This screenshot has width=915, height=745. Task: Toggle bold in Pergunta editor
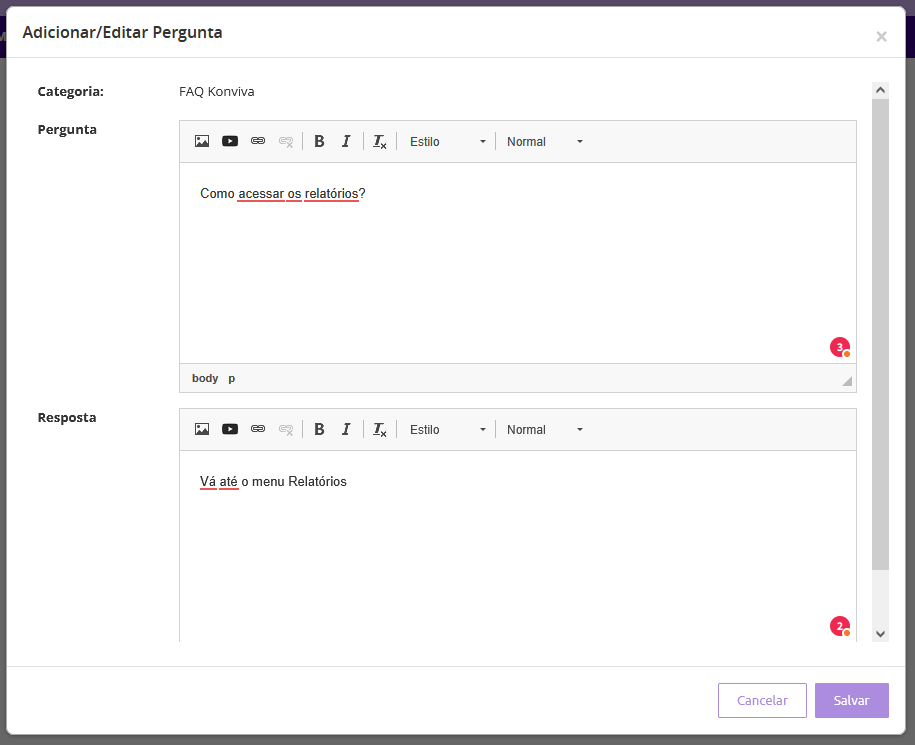pyautogui.click(x=319, y=142)
